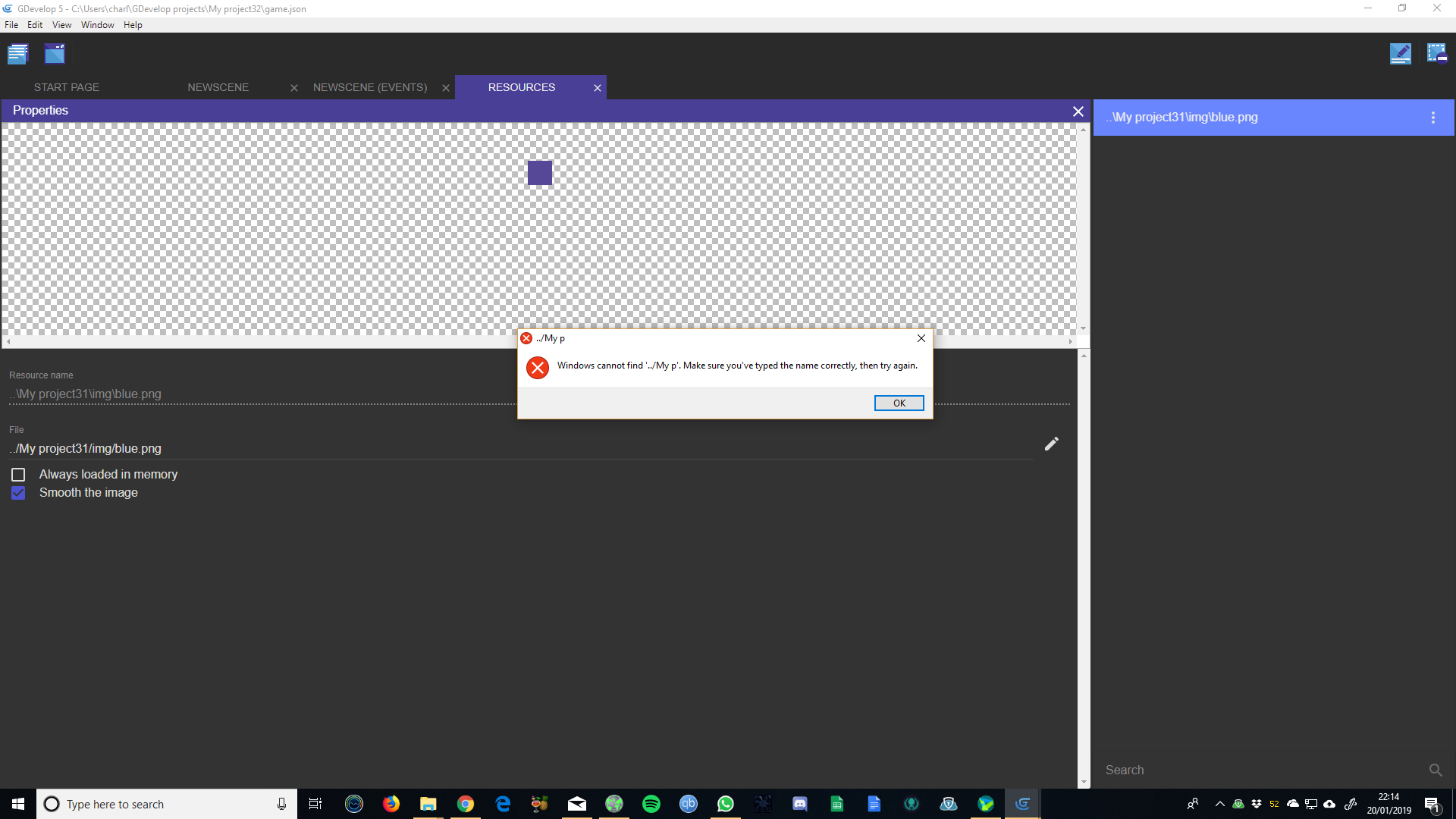Click the search magnifier icon in resources list
The height and width of the screenshot is (819, 1456).
[x=1436, y=770]
